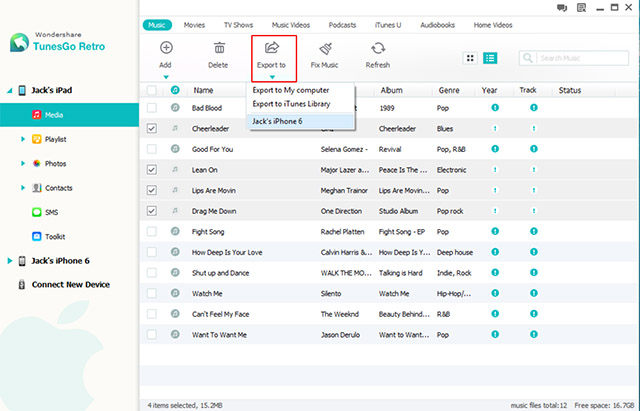
Task: Sort by the Genre column header
Action: tap(449, 90)
